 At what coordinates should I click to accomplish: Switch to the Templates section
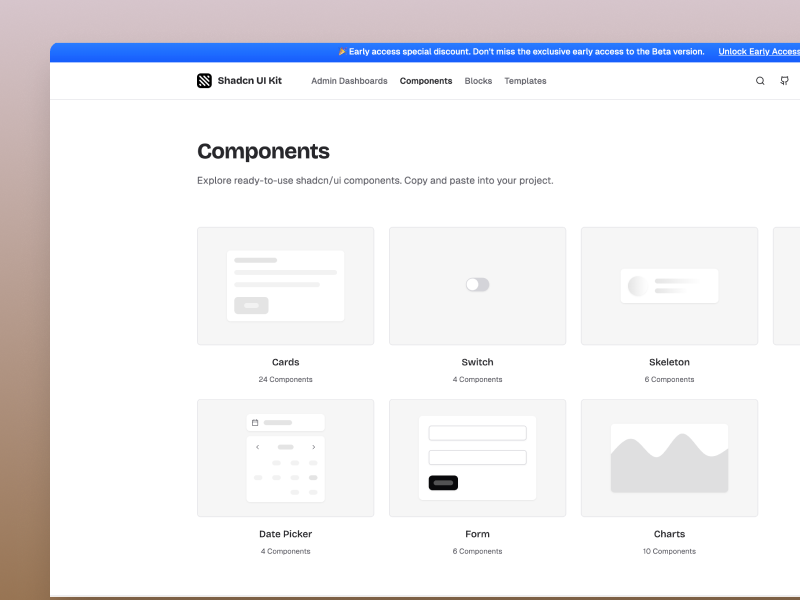click(x=525, y=81)
